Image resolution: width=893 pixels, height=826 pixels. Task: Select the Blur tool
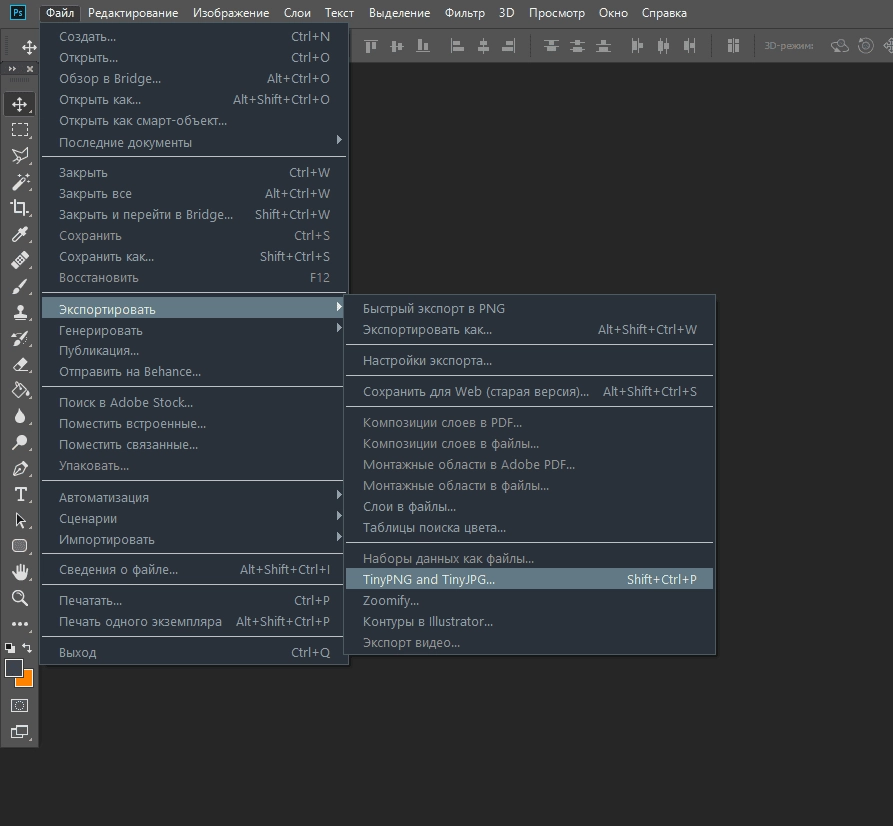[20, 416]
